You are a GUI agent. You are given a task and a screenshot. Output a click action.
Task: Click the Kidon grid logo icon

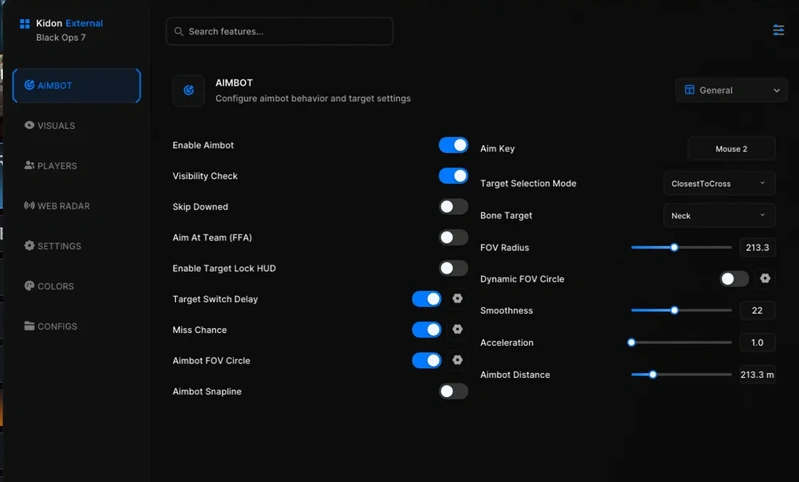click(24, 23)
